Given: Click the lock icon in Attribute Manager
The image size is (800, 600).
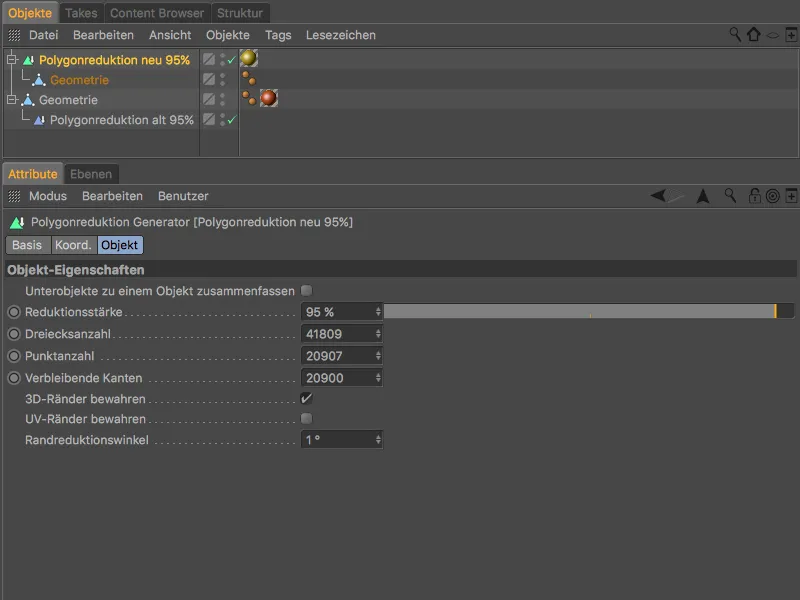Looking at the screenshot, I should [x=755, y=195].
